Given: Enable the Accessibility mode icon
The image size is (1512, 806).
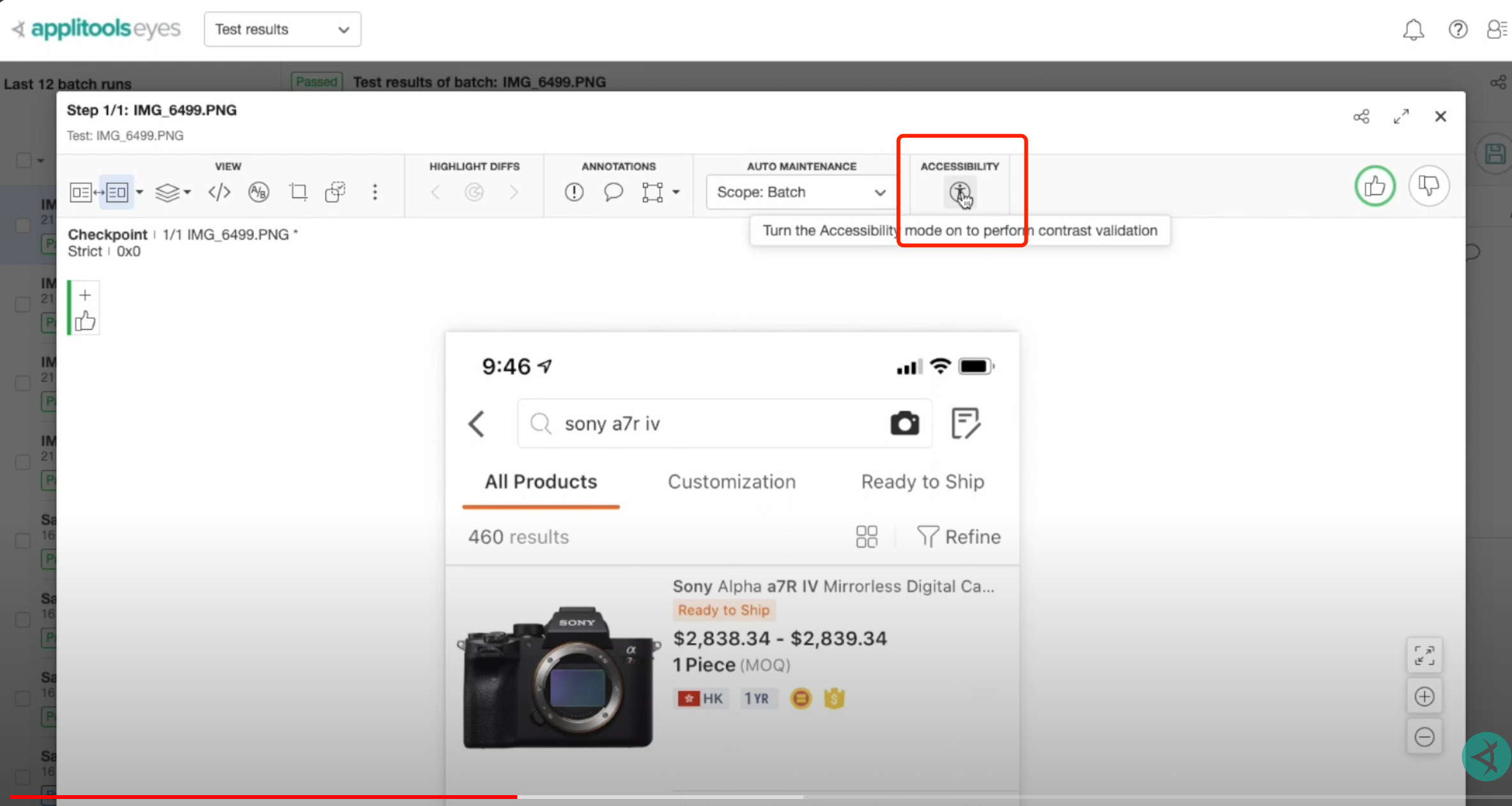Looking at the screenshot, I should 960,191.
